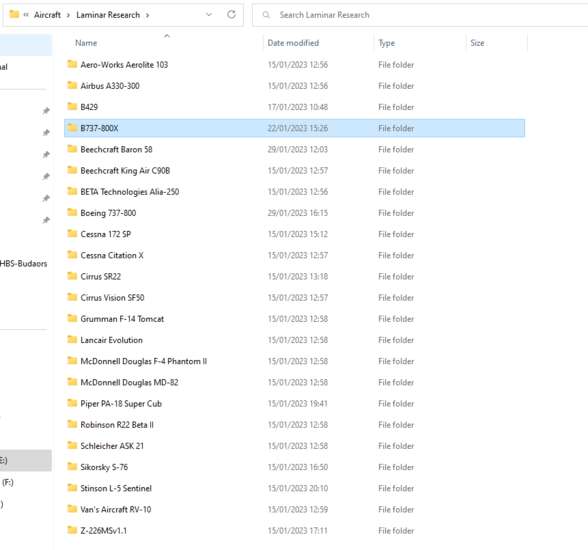Click the folder icon in address bar
Image resolution: width=588 pixels, height=550 pixels.
point(14,14)
